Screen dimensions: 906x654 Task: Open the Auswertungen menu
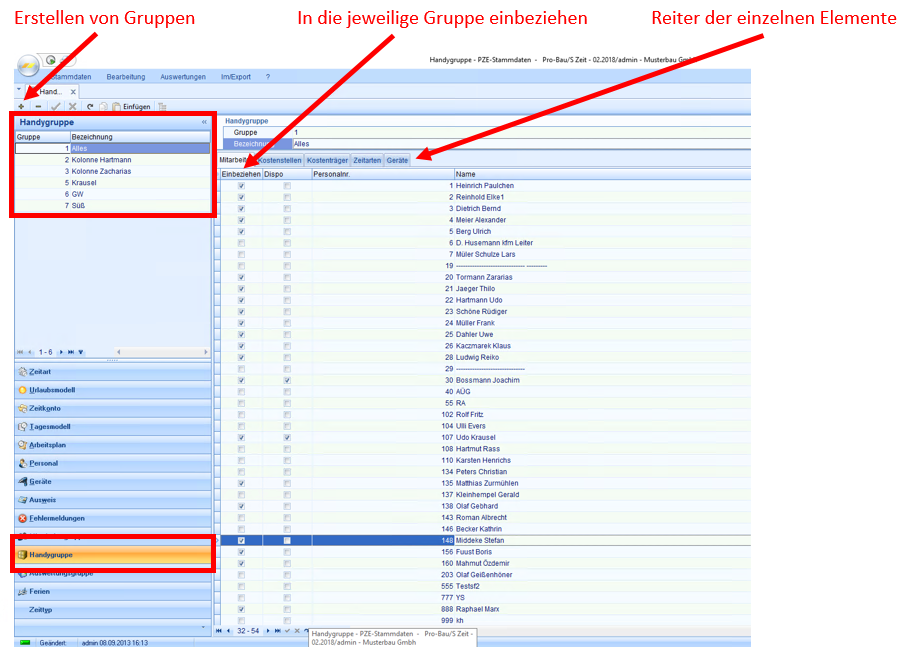click(x=183, y=77)
